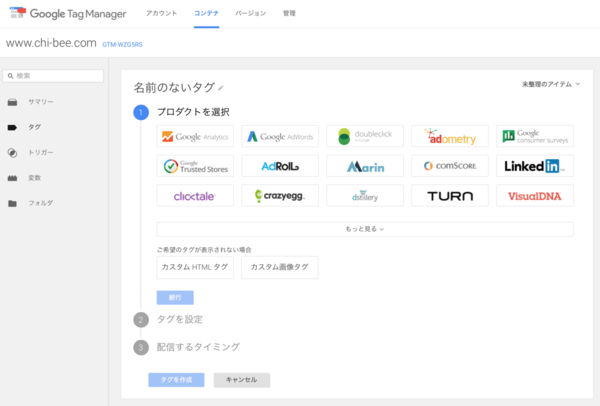Select the Dstillery product
Viewport: 600px width, 406px height.
click(365, 196)
